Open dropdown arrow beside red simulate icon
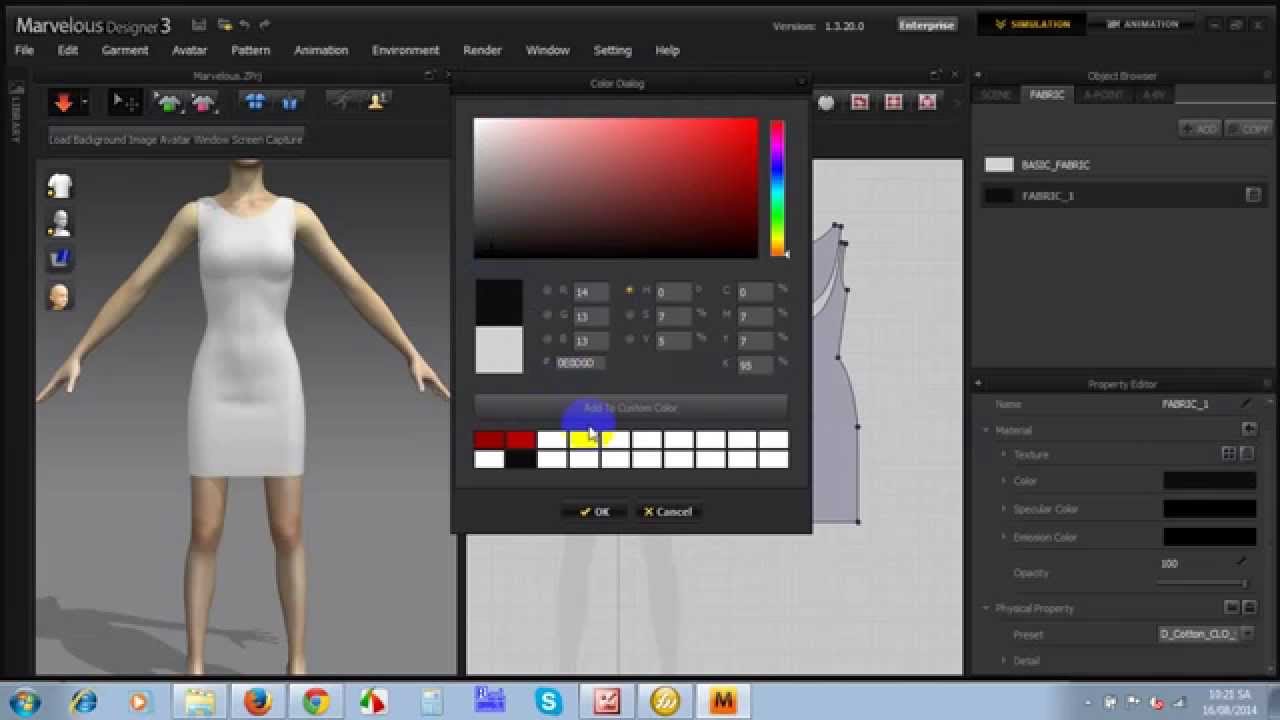 click(84, 102)
